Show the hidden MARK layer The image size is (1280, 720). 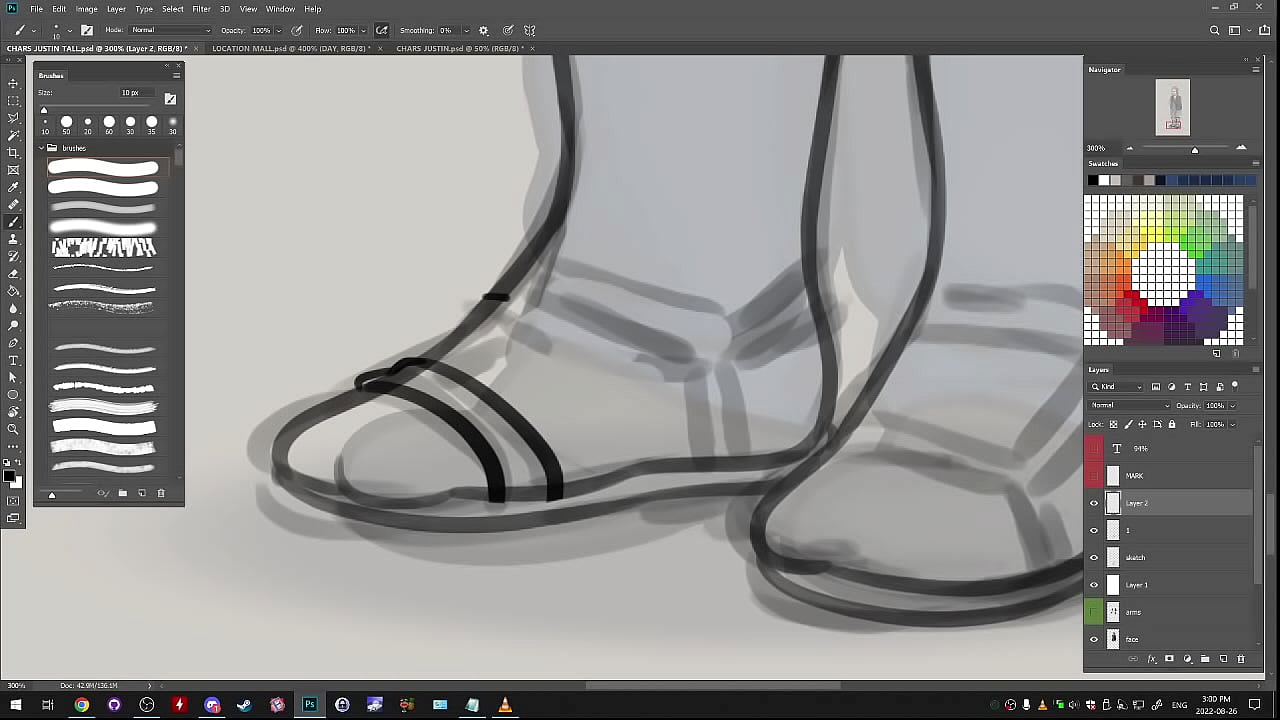(x=1093, y=476)
